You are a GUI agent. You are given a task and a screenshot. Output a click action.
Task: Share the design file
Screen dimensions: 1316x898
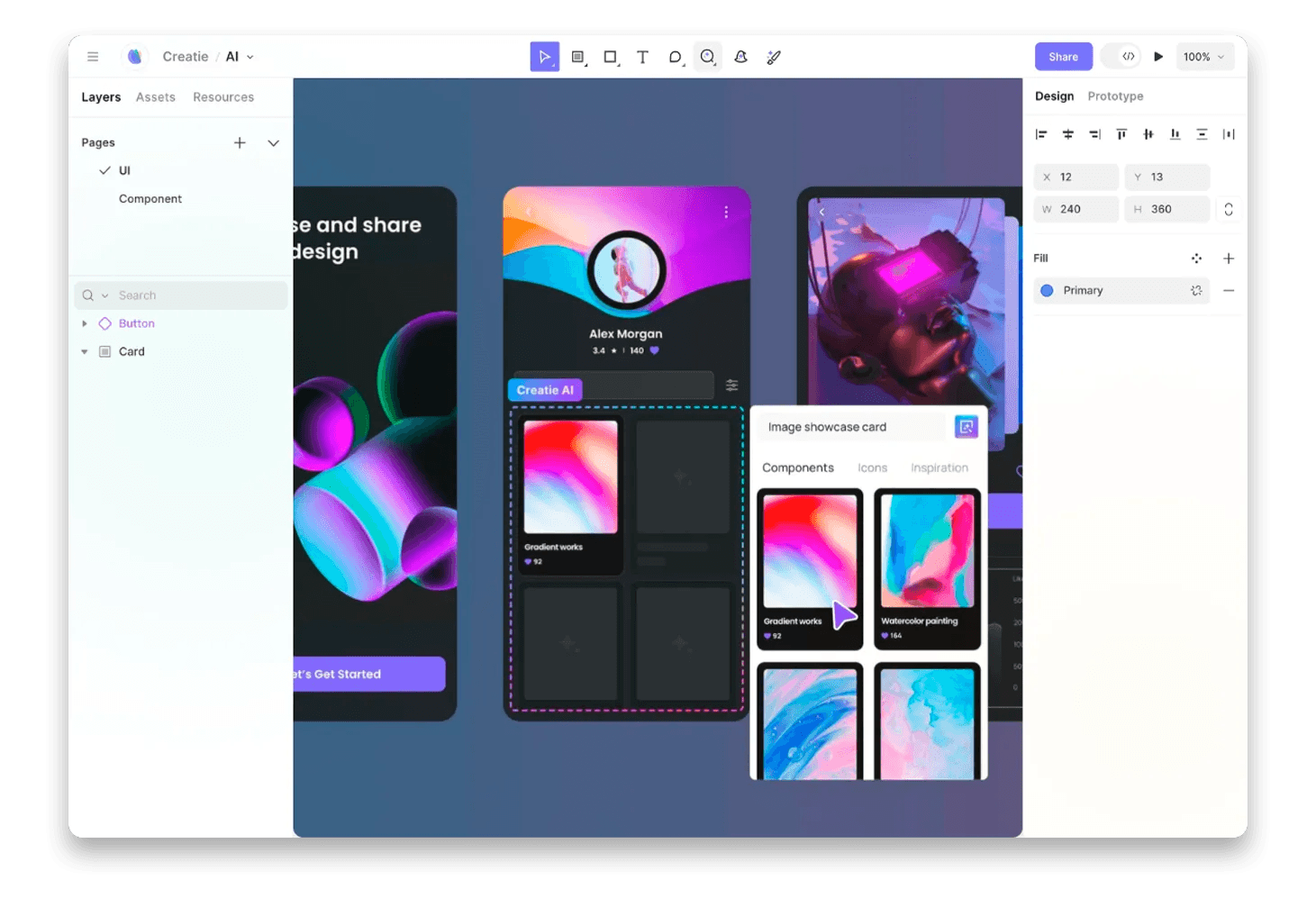pyautogui.click(x=1064, y=57)
